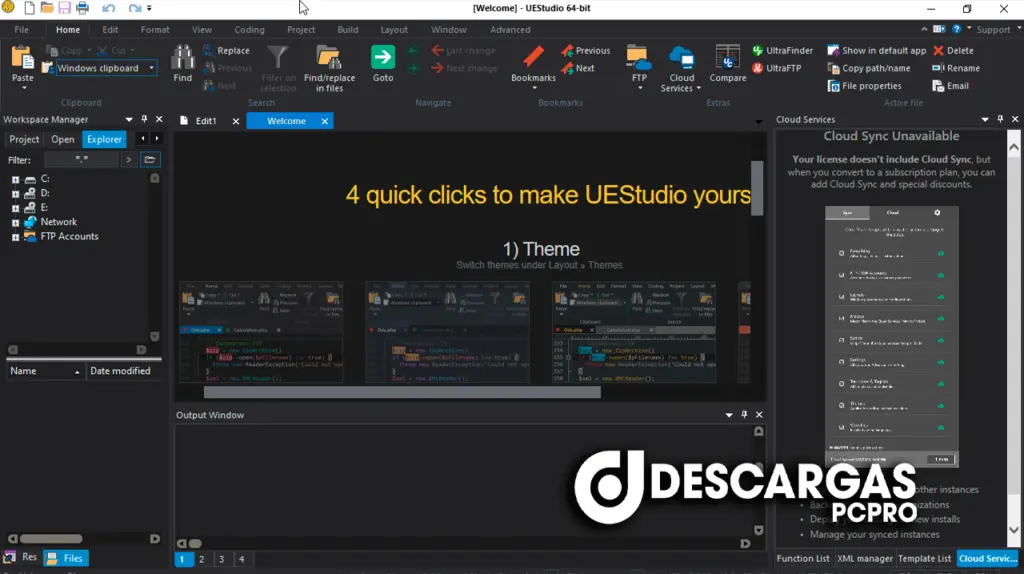
Task: Click Rename active file
Action: (956, 68)
